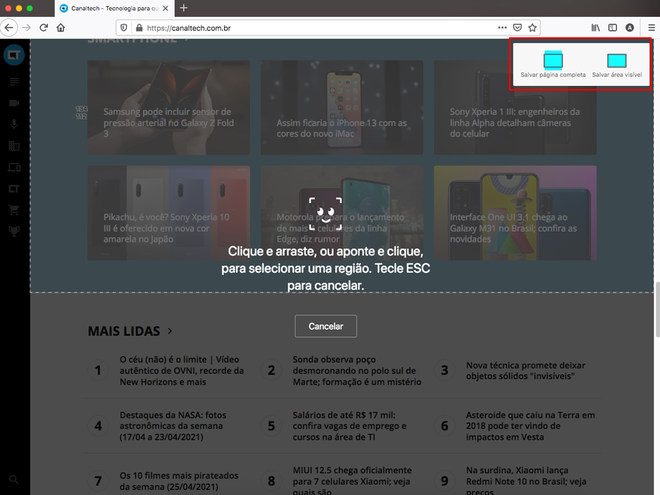The width and height of the screenshot is (660, 495).
Task: Open the MIUI 12.5 Xiaomi article link
Action: coord(352,481)
